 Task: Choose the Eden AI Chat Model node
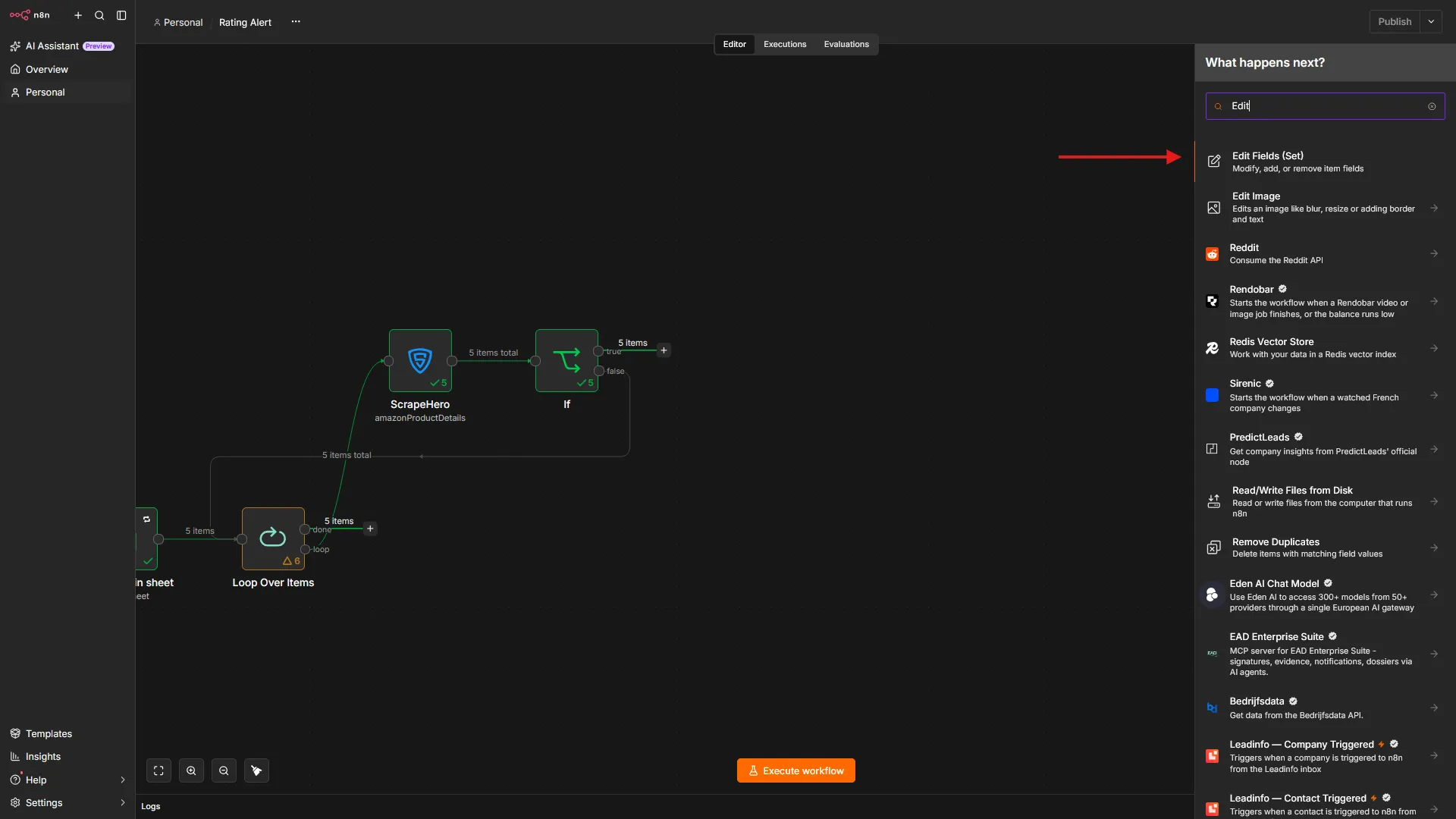point(1325,595)
